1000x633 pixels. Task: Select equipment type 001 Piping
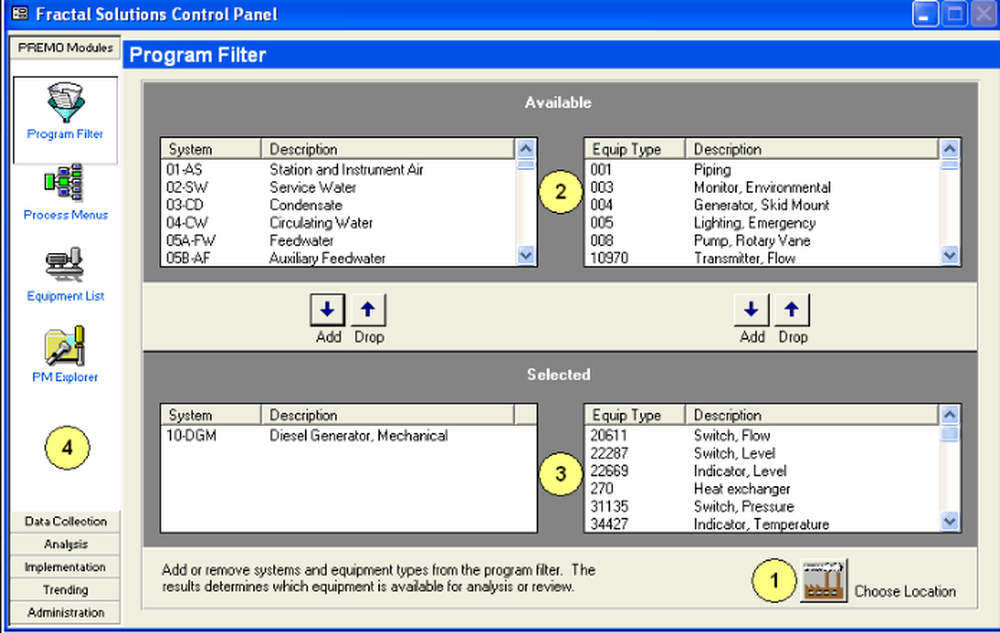762,170
